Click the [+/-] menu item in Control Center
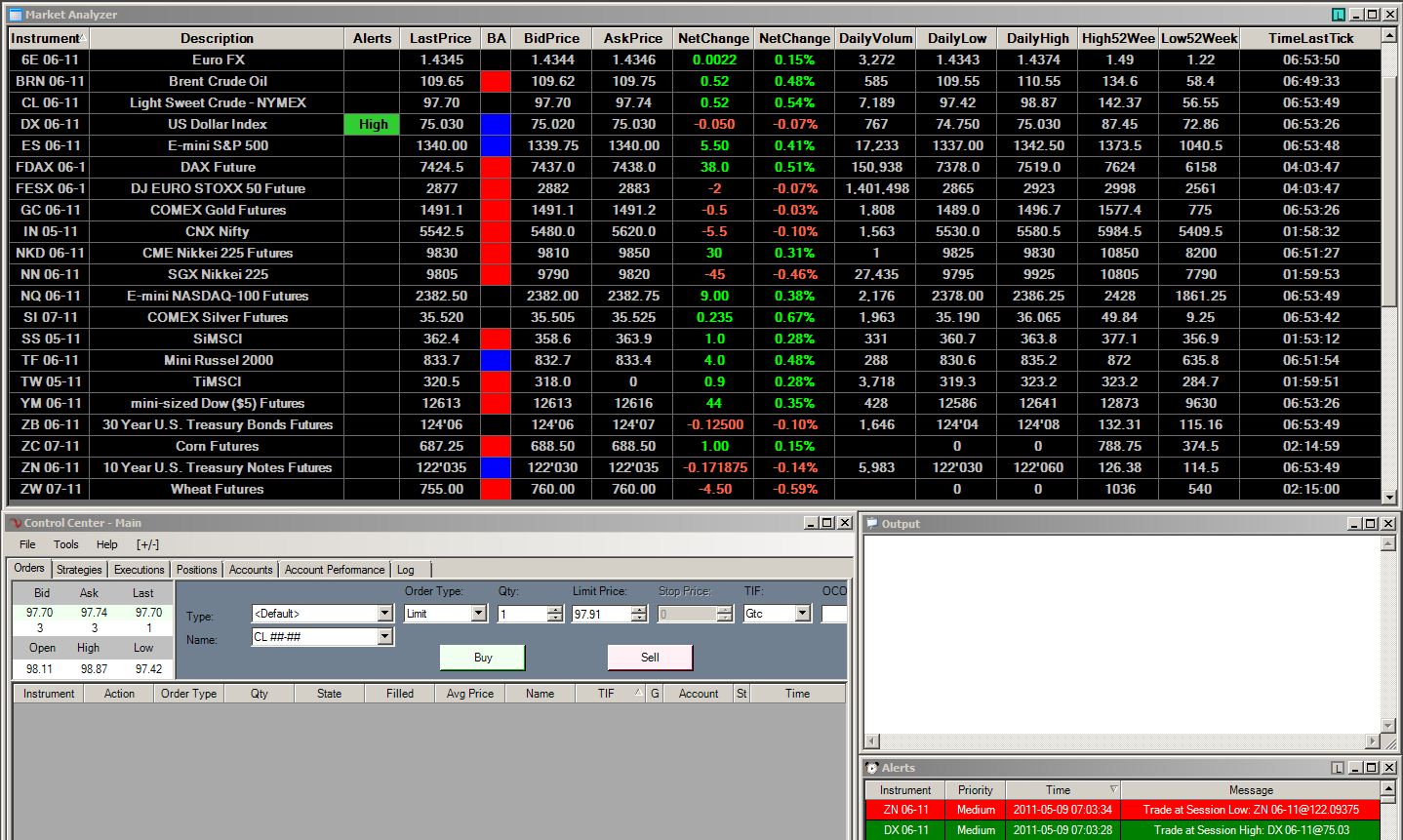This screenshot has height=840, width=1403. click(x=147, y=544)
